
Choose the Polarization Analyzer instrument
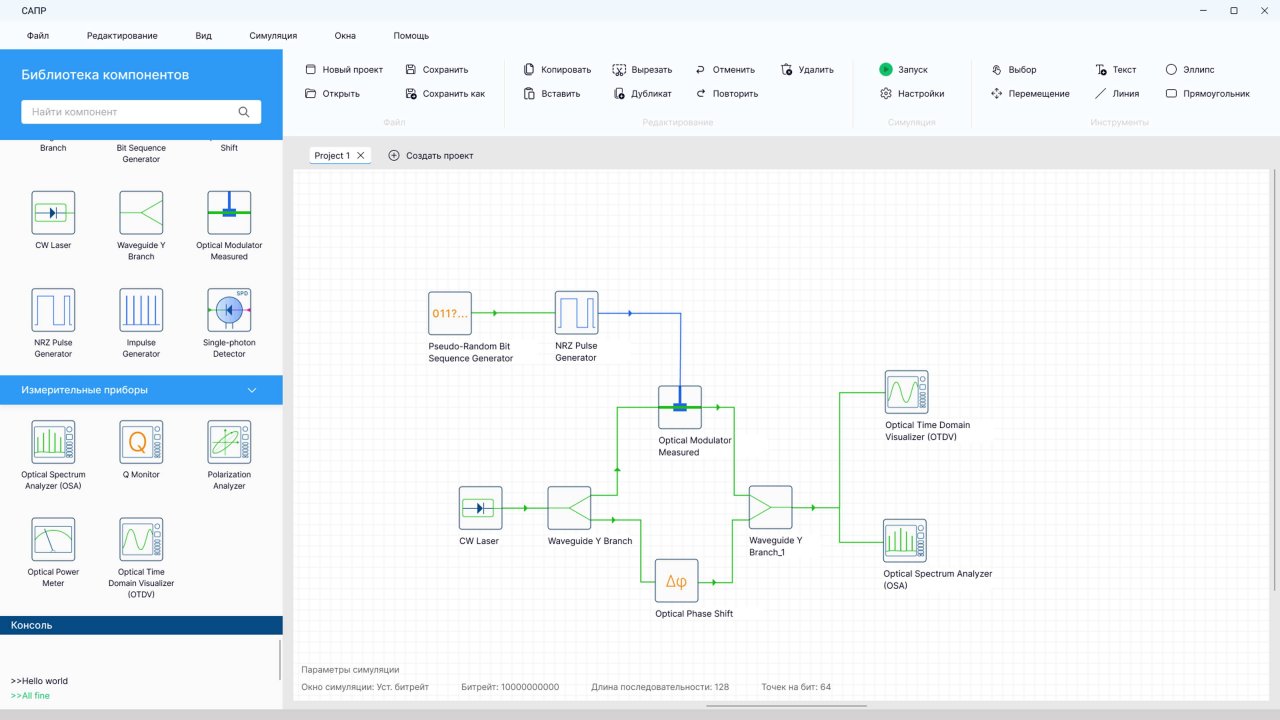tap(228, 442)
